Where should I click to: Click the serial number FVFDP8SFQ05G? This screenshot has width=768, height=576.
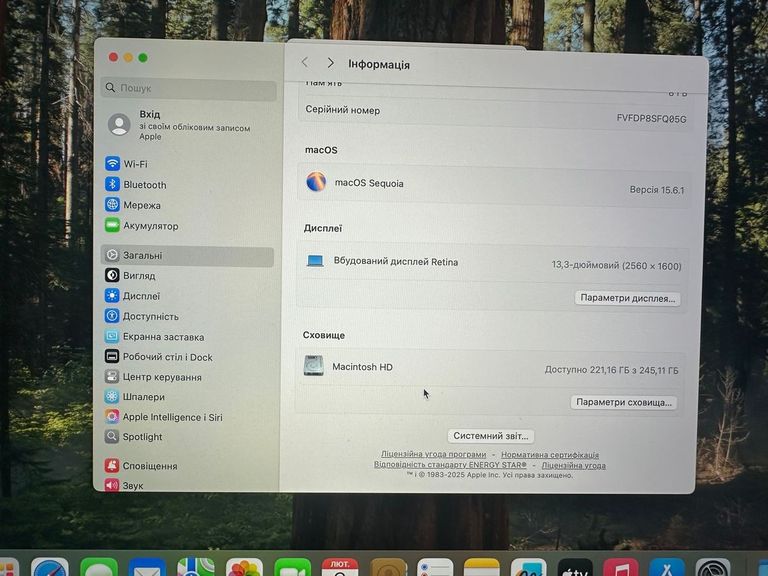[x=651, y=119]
